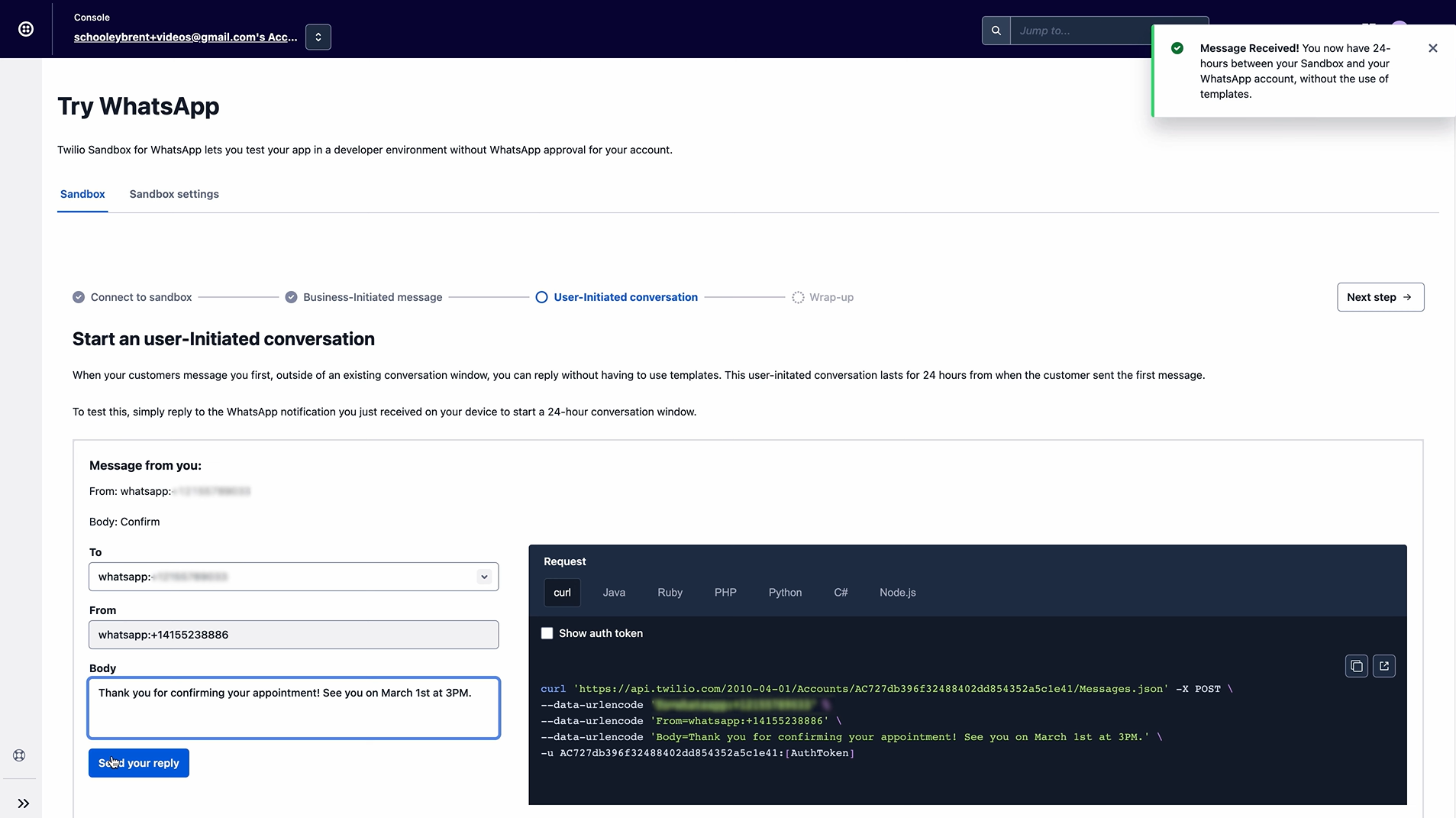
Task: Click the green checkmark in notification
Action: coord(1177,48)
